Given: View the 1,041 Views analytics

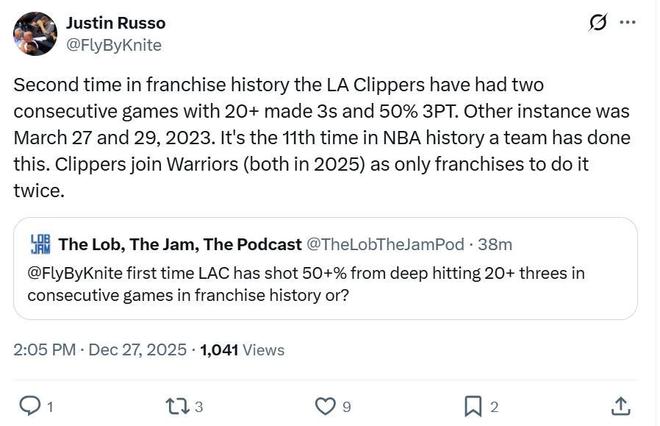Looking at the screenshot, I should pos(242,350).
